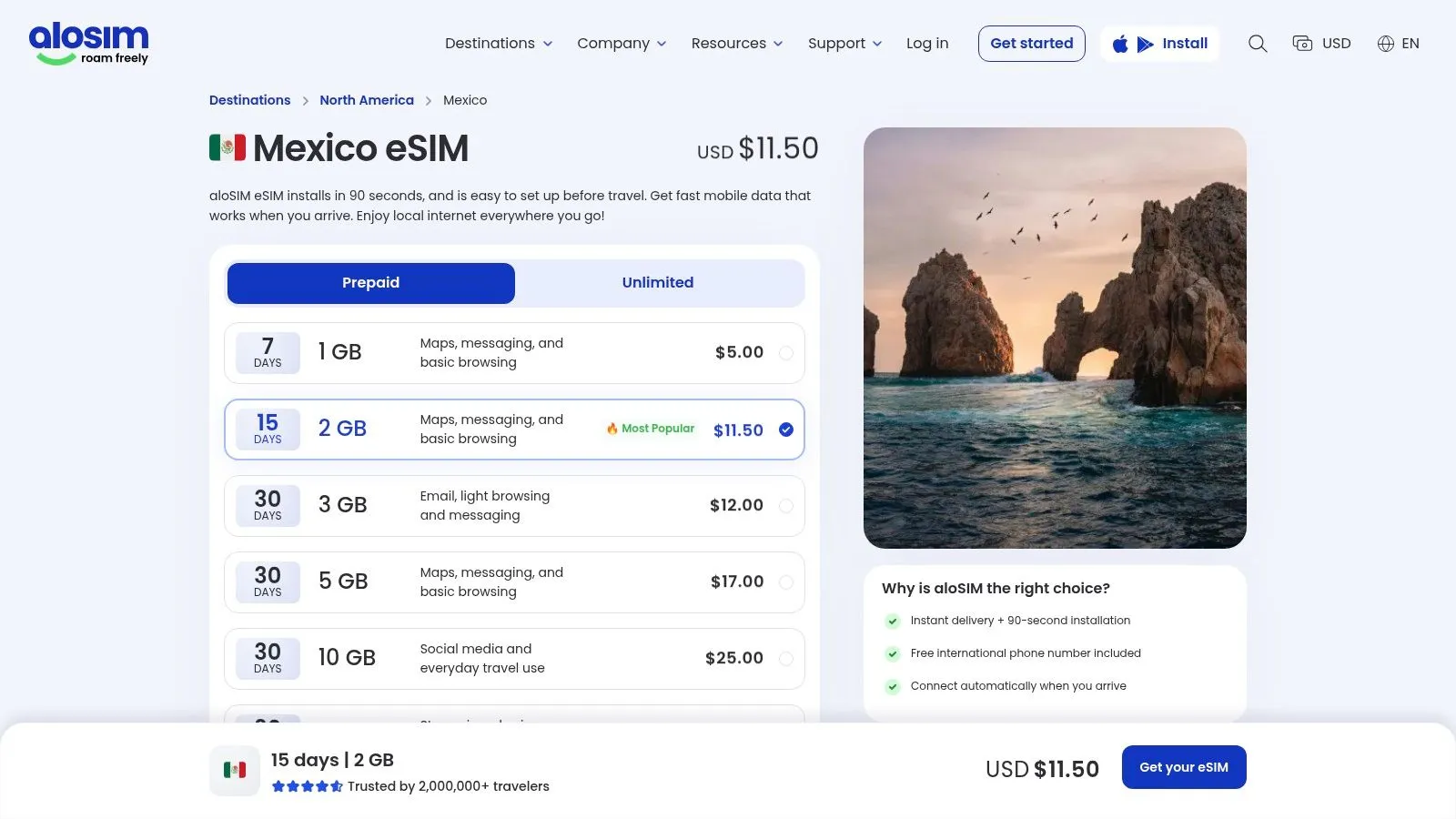Open the aloSIM logo home link
Screen dimensions: 1456x819
(x=88, y=44)
